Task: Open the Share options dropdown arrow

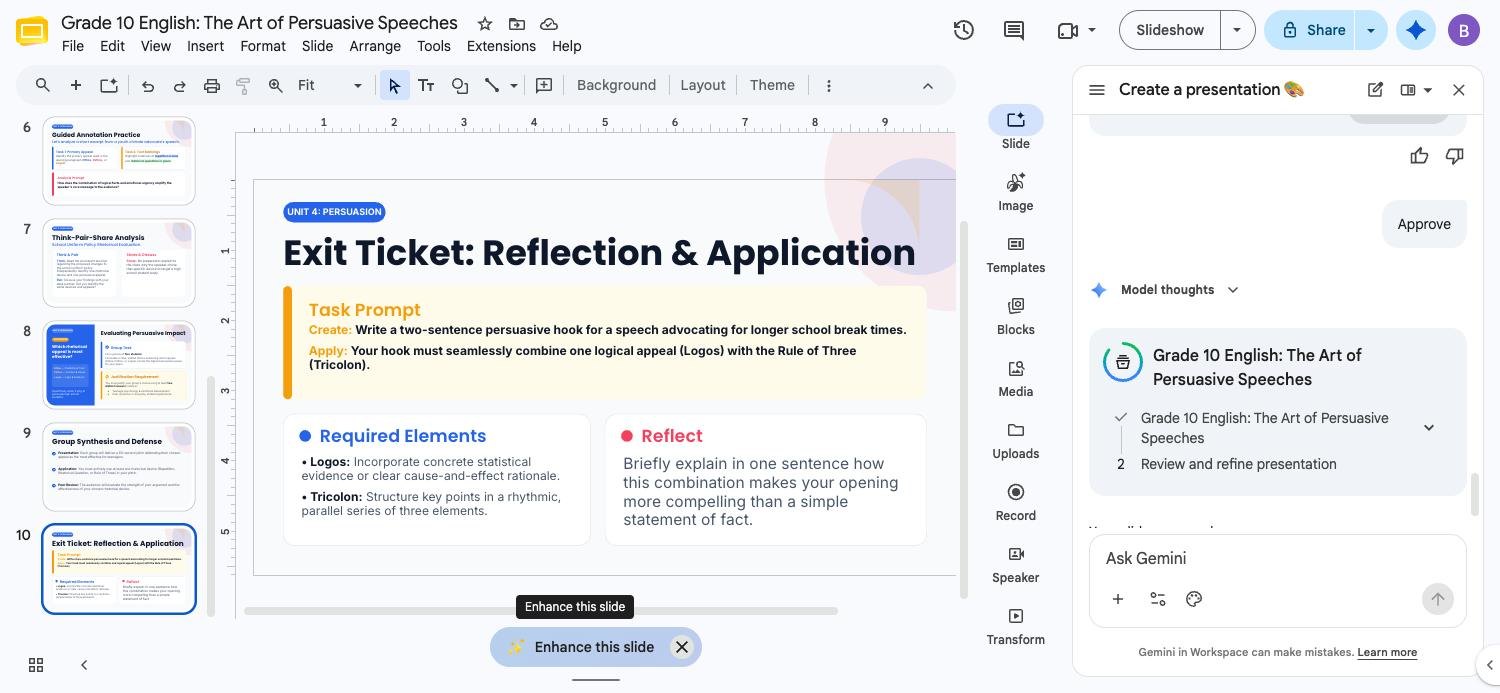Action: tap(1371, 30)
